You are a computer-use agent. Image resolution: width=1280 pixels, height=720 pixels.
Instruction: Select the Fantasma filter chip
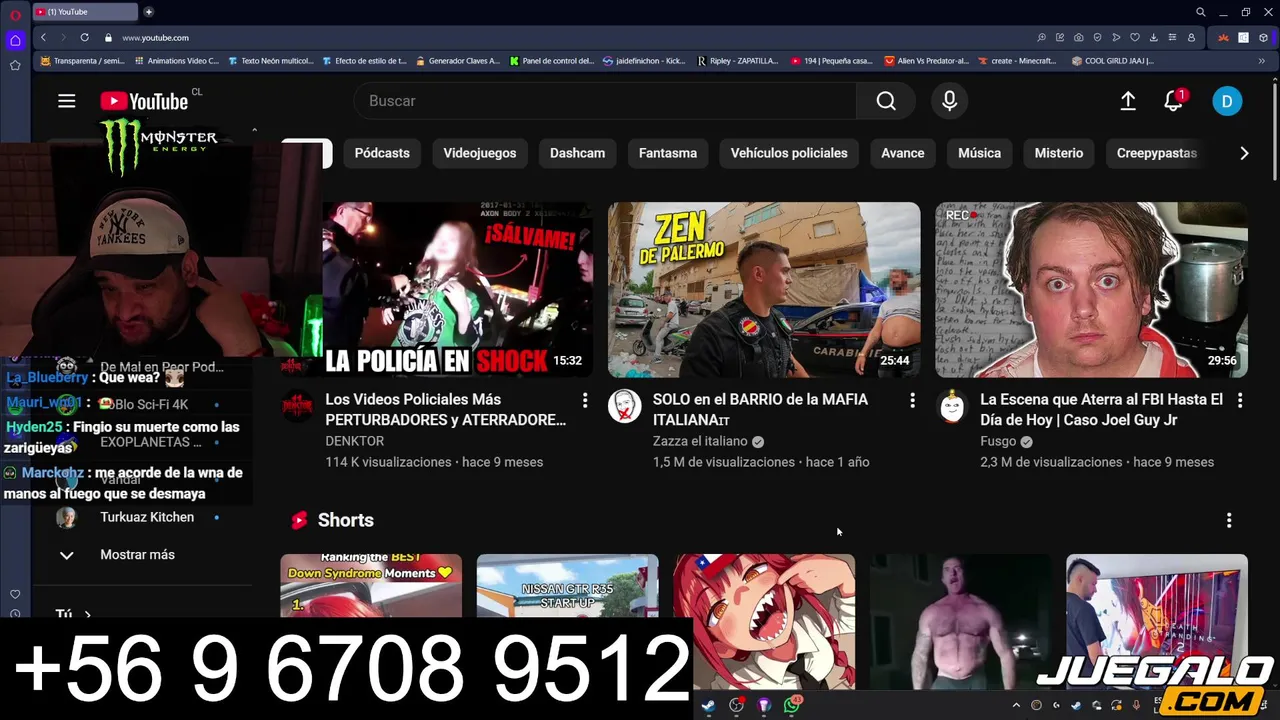tap(668, 153)
